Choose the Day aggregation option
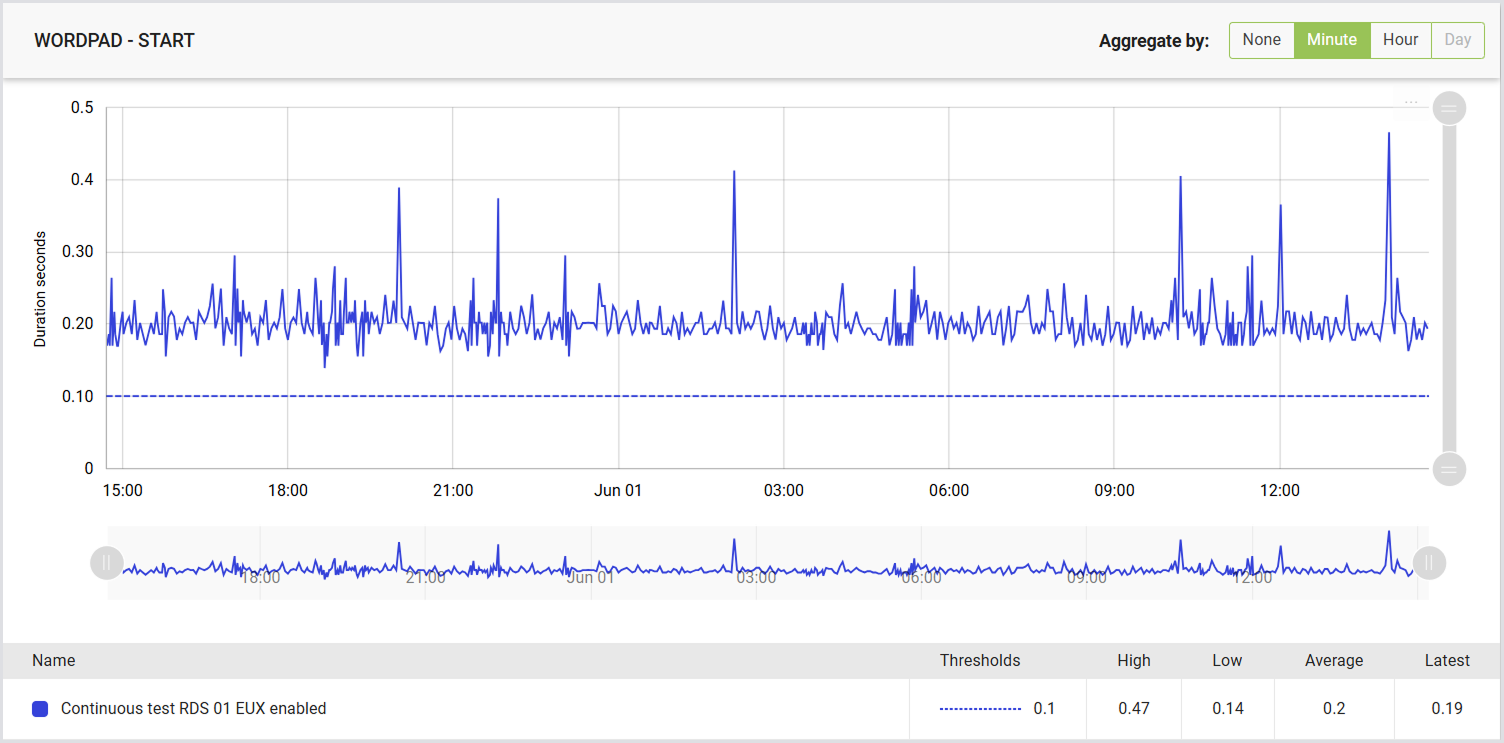1504x743 pixels. pos(1457,40)
